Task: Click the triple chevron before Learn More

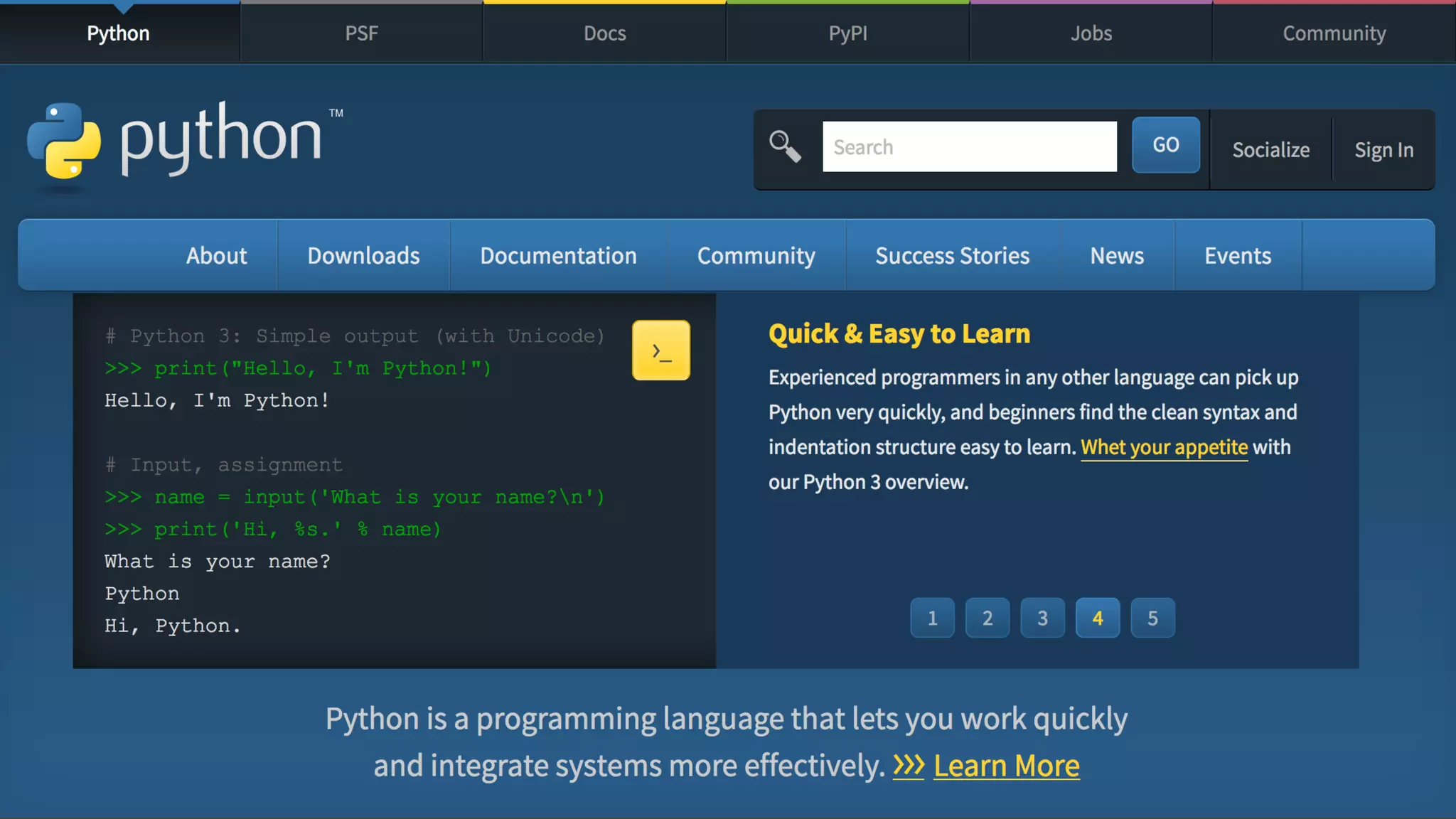Action: point(909,766)
